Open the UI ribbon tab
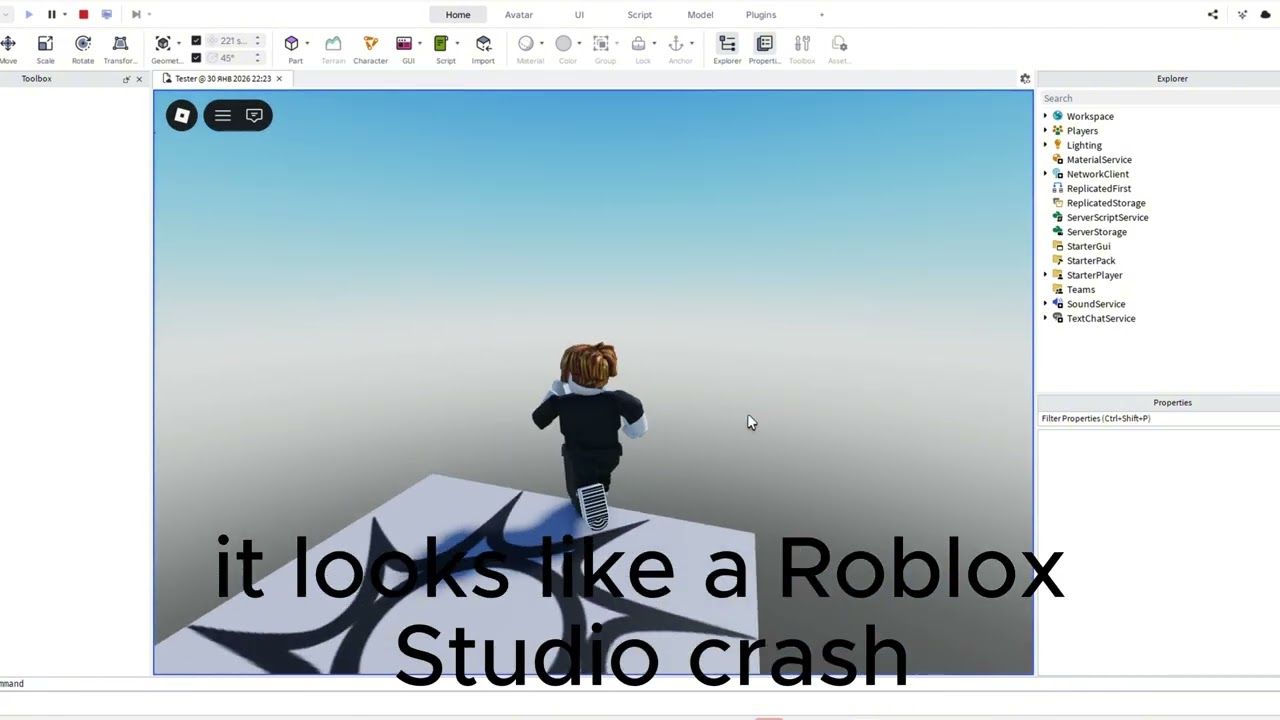Screen dimensions: 1280x720 click(579, 15)
